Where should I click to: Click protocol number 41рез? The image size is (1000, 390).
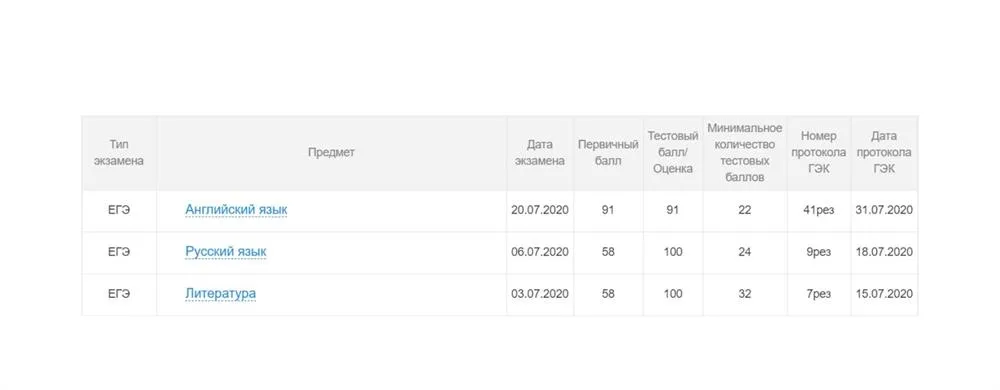[x=819, y=210]
